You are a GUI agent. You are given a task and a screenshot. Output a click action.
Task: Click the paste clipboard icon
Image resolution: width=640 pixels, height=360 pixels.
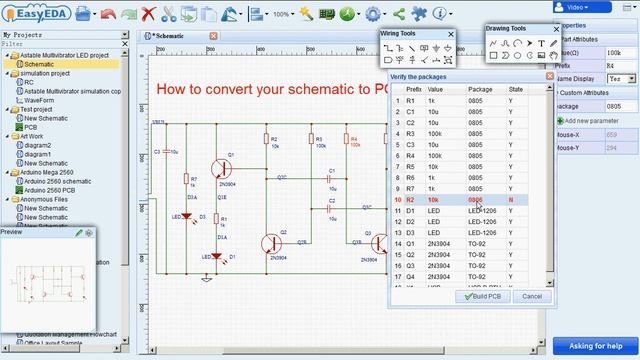[x=209, y=14]
